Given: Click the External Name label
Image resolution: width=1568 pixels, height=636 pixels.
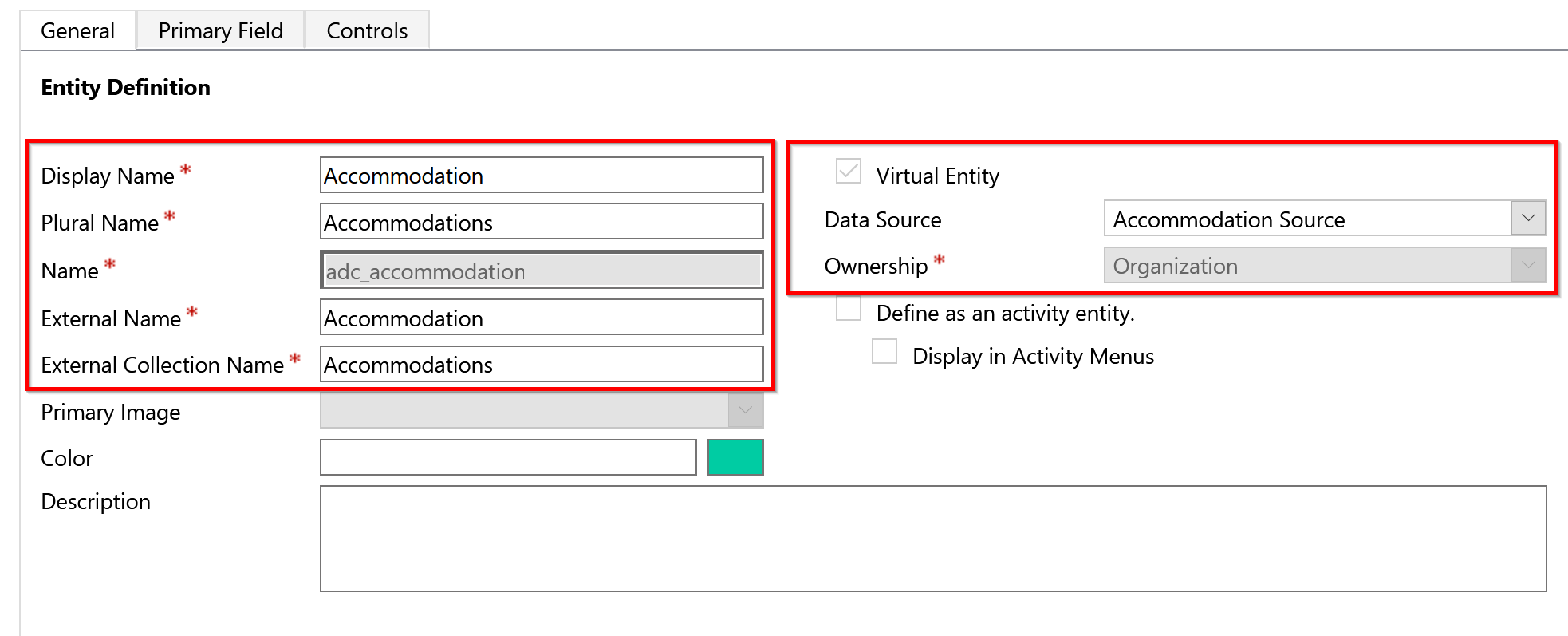Looking at the screenshot, I should pos(111,318).
